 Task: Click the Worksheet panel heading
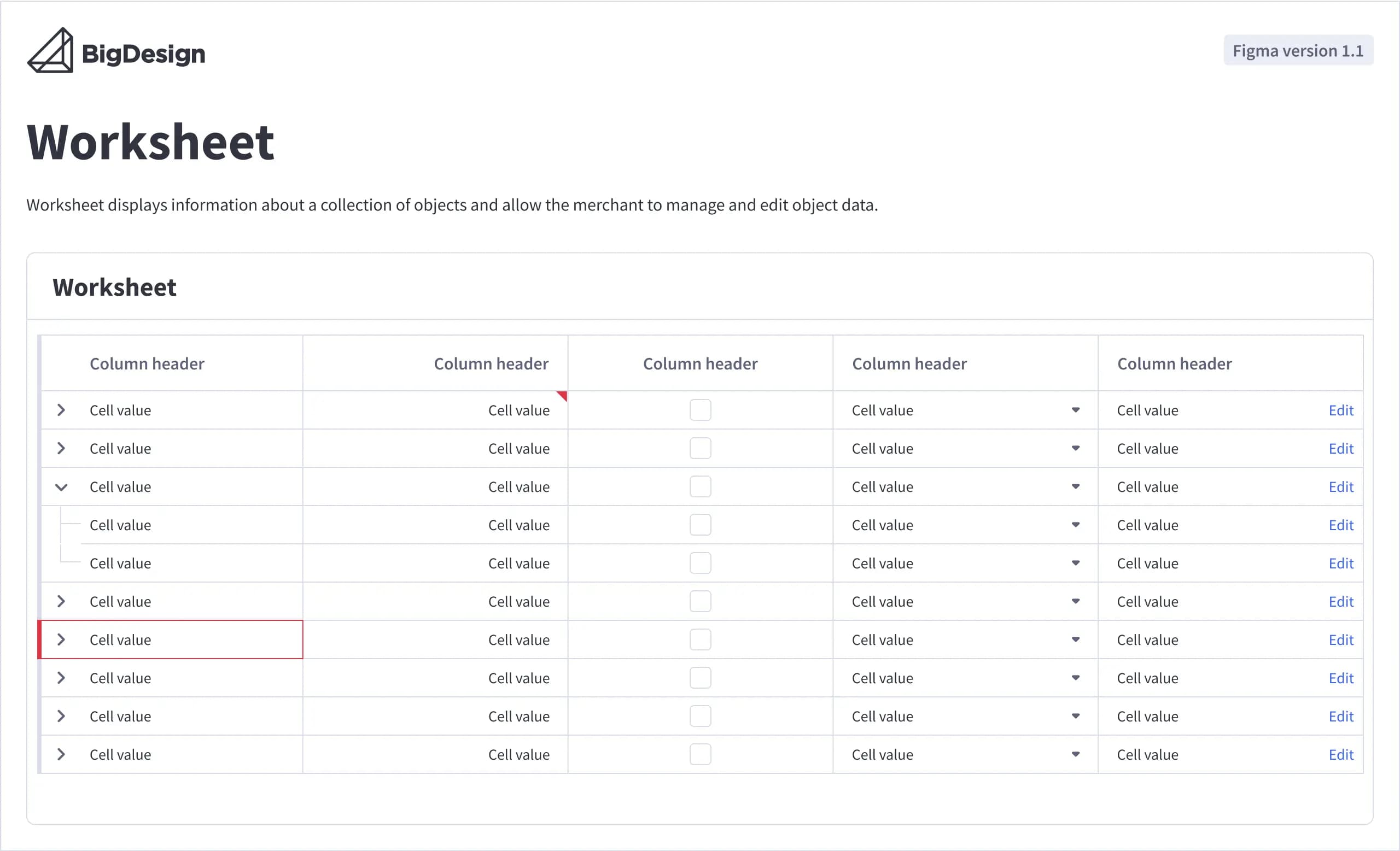pos(115,287)
